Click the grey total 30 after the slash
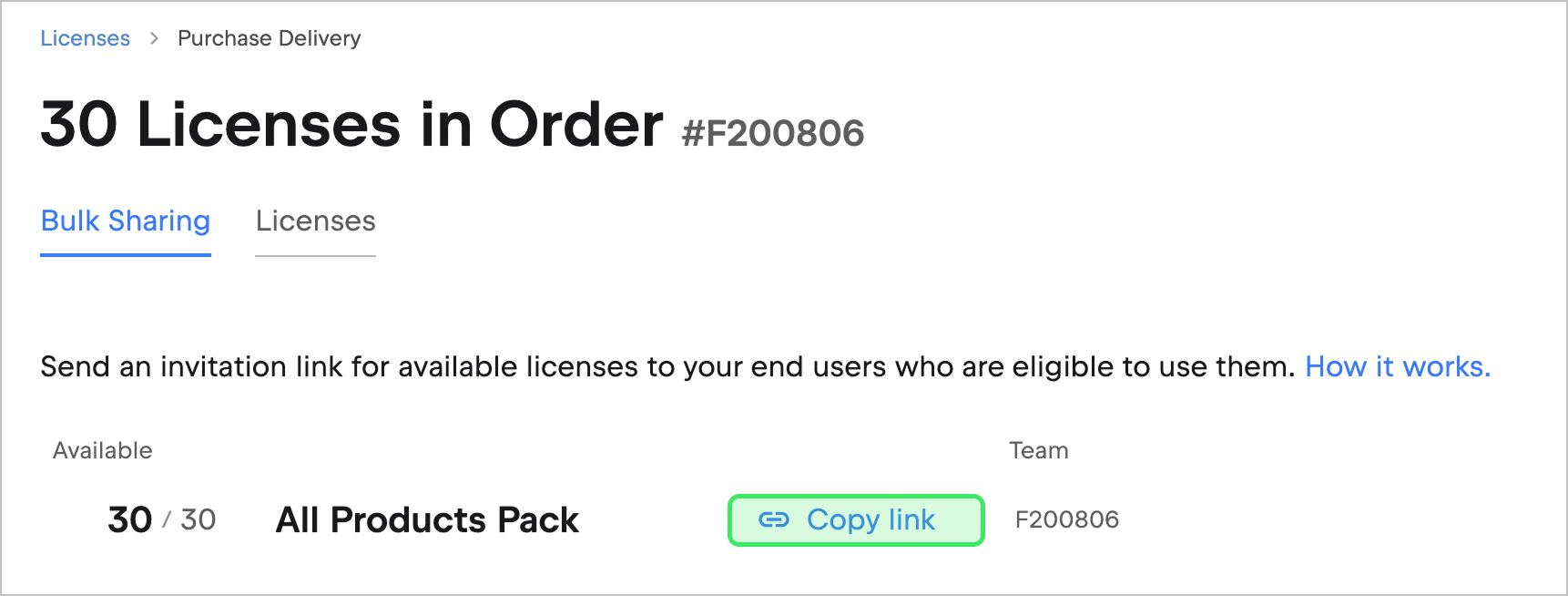This screenshot has height=596, width=1568. point(198,519)
